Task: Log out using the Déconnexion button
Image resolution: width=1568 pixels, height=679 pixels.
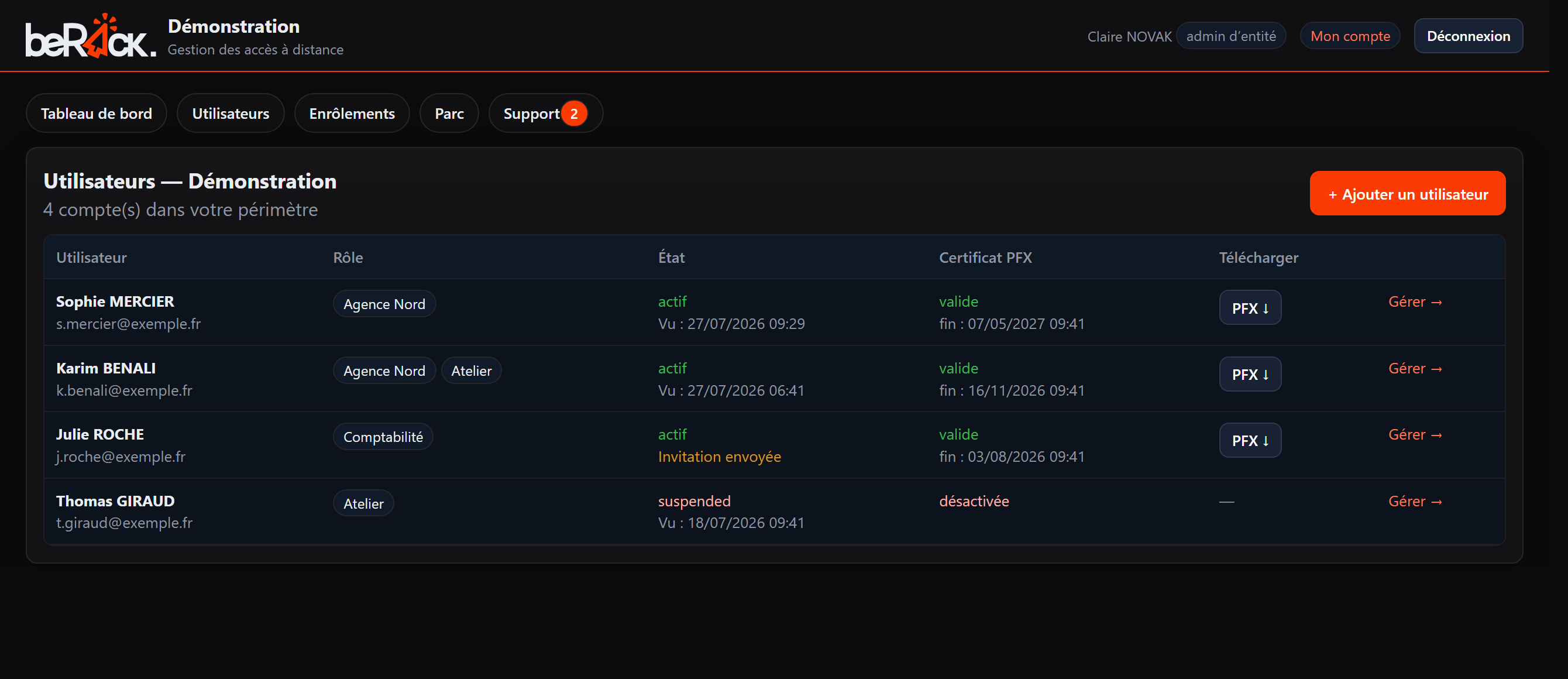Action: coord(1468,36)
